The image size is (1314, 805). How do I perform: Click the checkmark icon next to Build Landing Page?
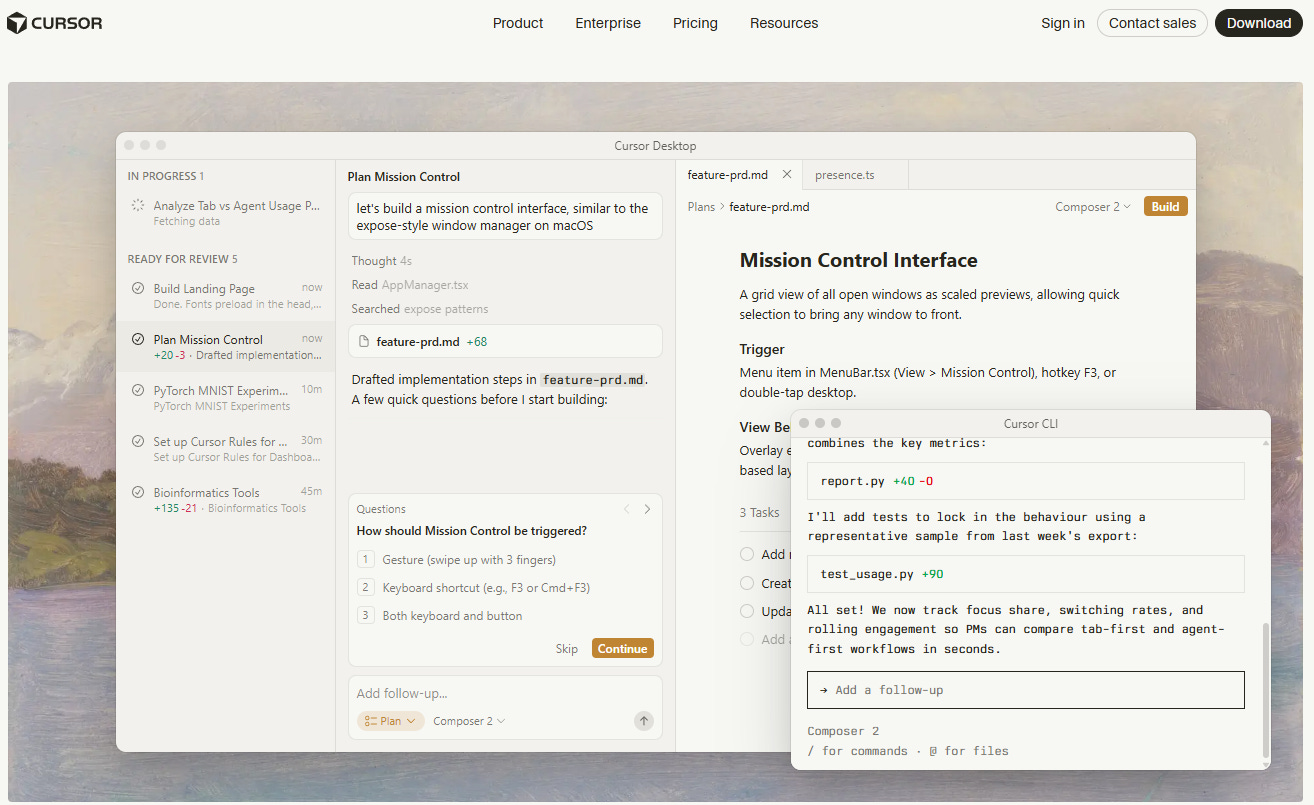[138, 288]
